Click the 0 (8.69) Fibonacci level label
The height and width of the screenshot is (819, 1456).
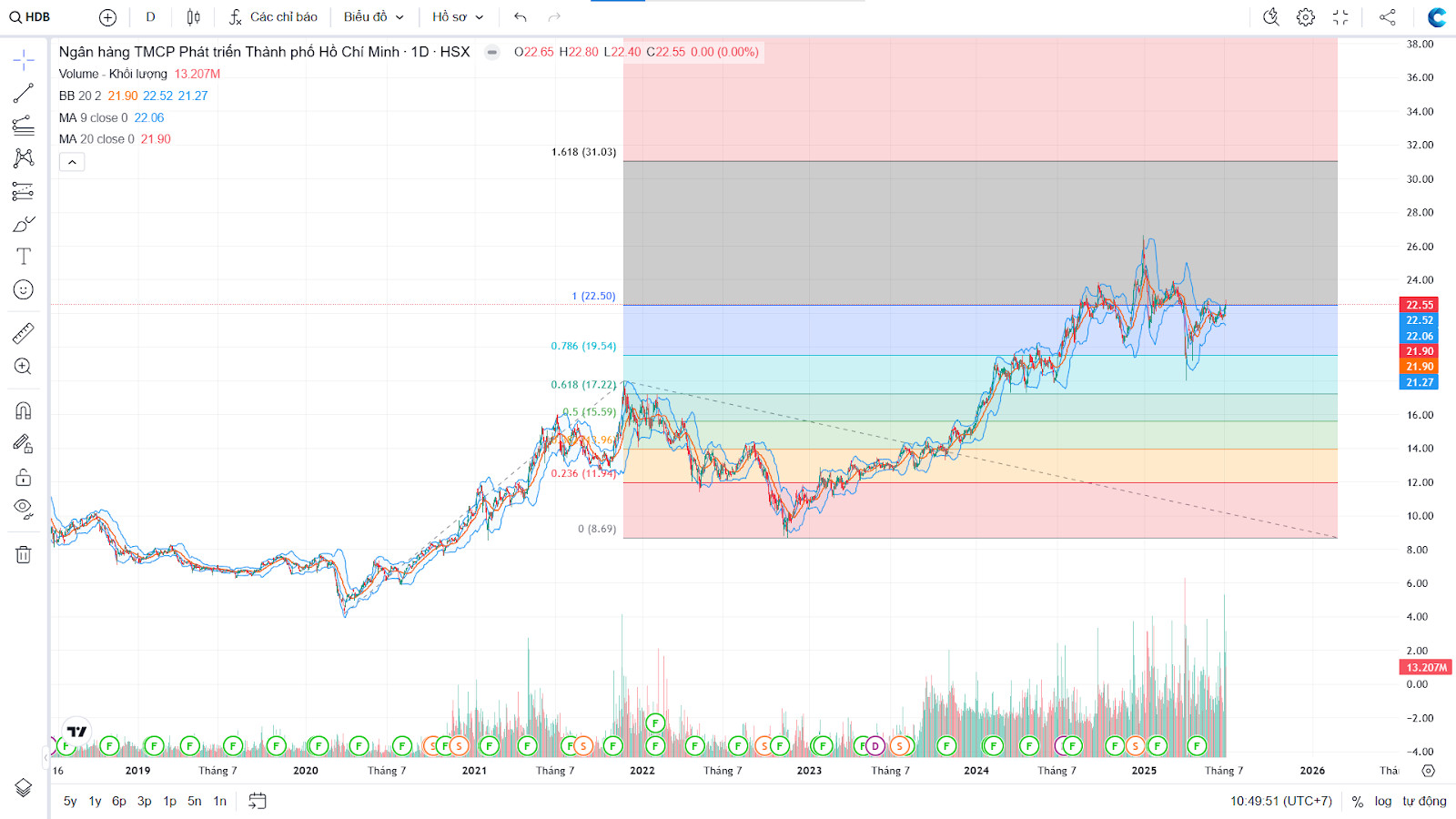coord(597,529)
